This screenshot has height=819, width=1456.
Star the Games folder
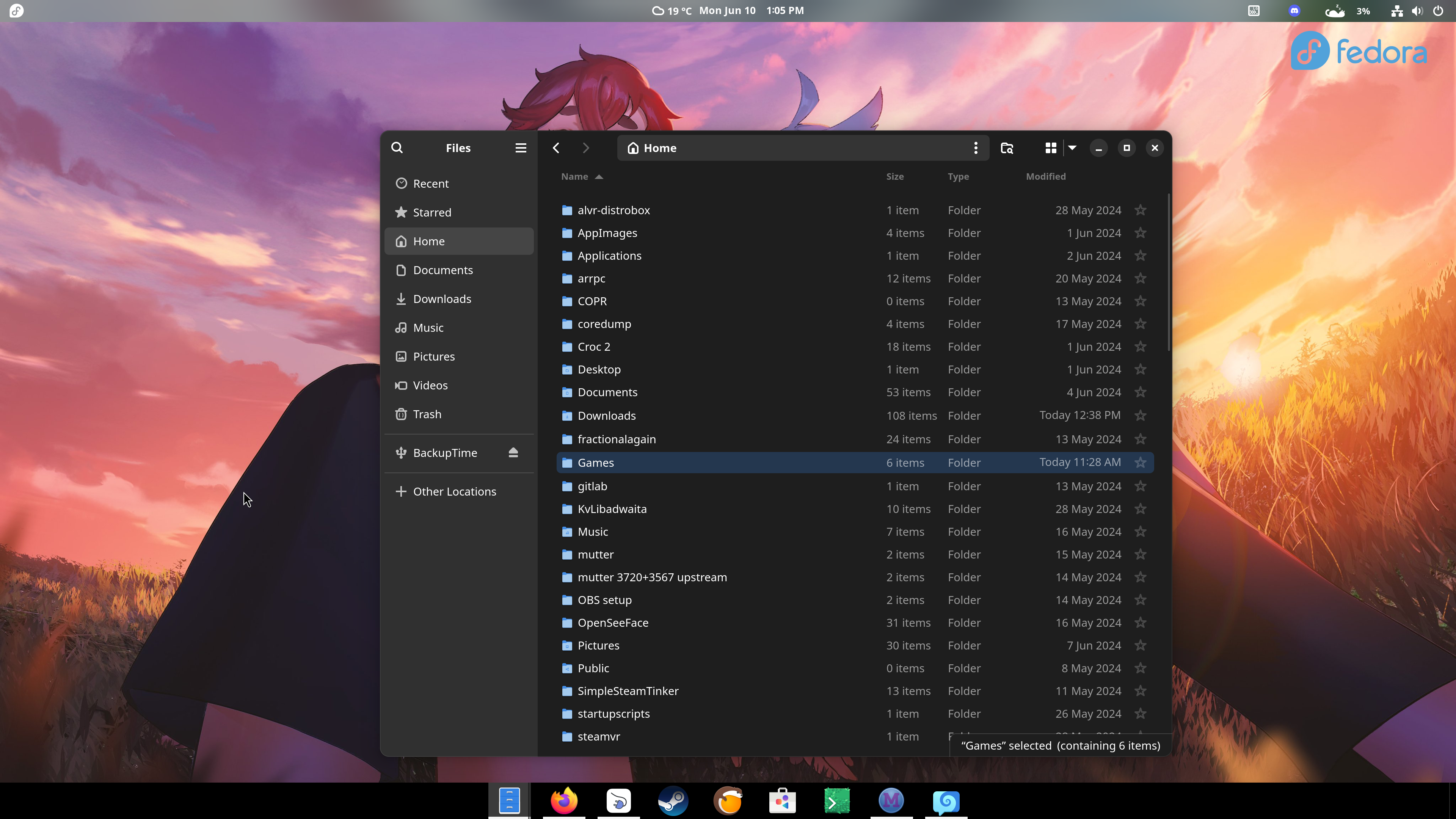click(1141, 463)
